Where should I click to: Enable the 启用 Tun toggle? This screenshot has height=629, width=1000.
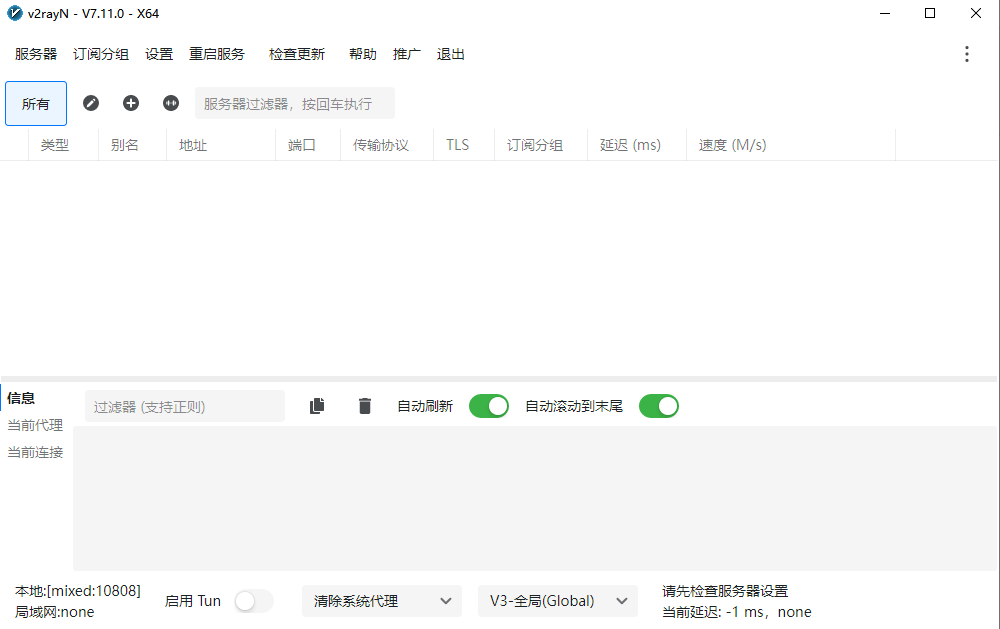(253, 601)
